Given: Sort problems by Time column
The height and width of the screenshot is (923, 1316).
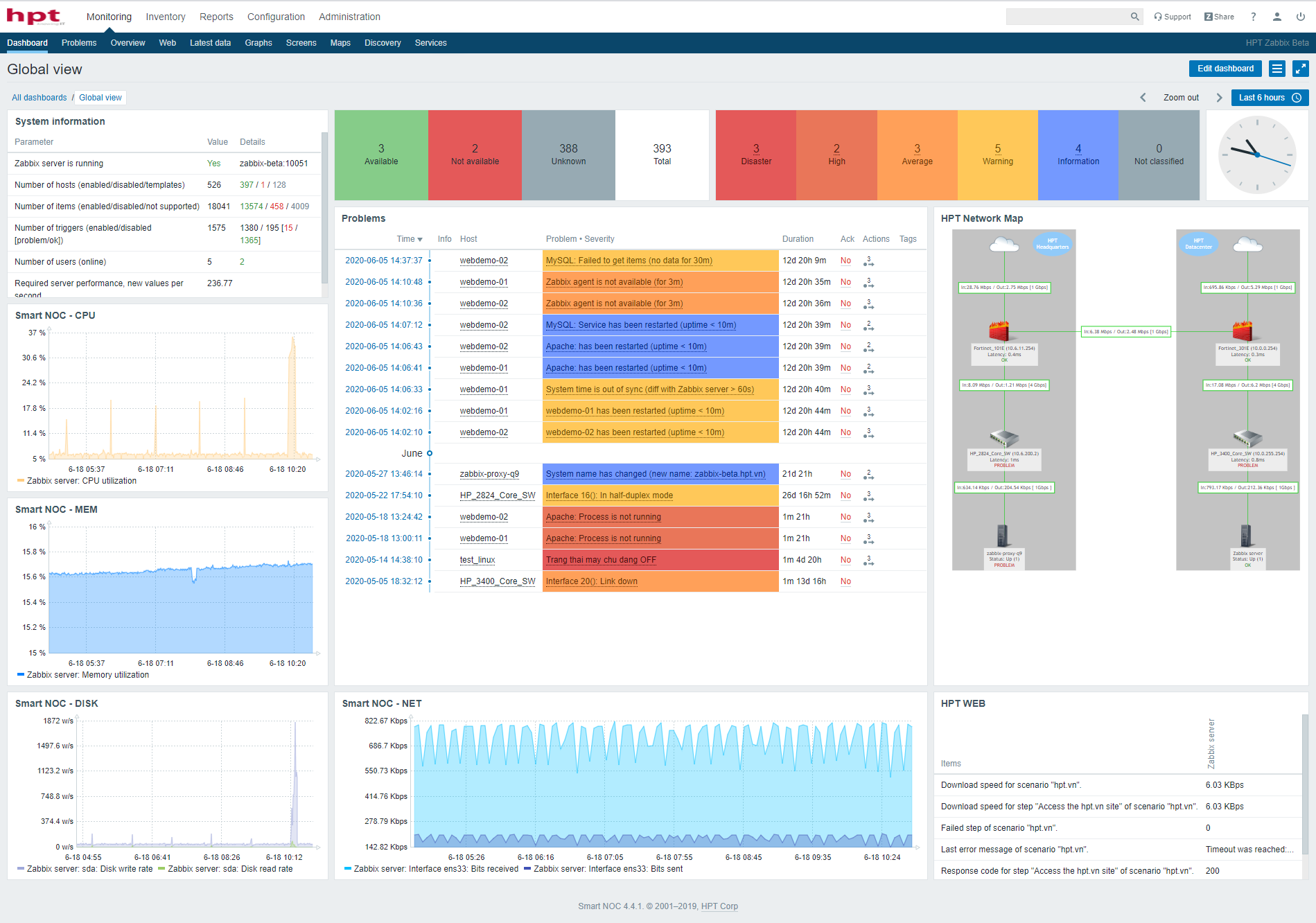Looking at the screenshot, I should click(x=409, y=239).
